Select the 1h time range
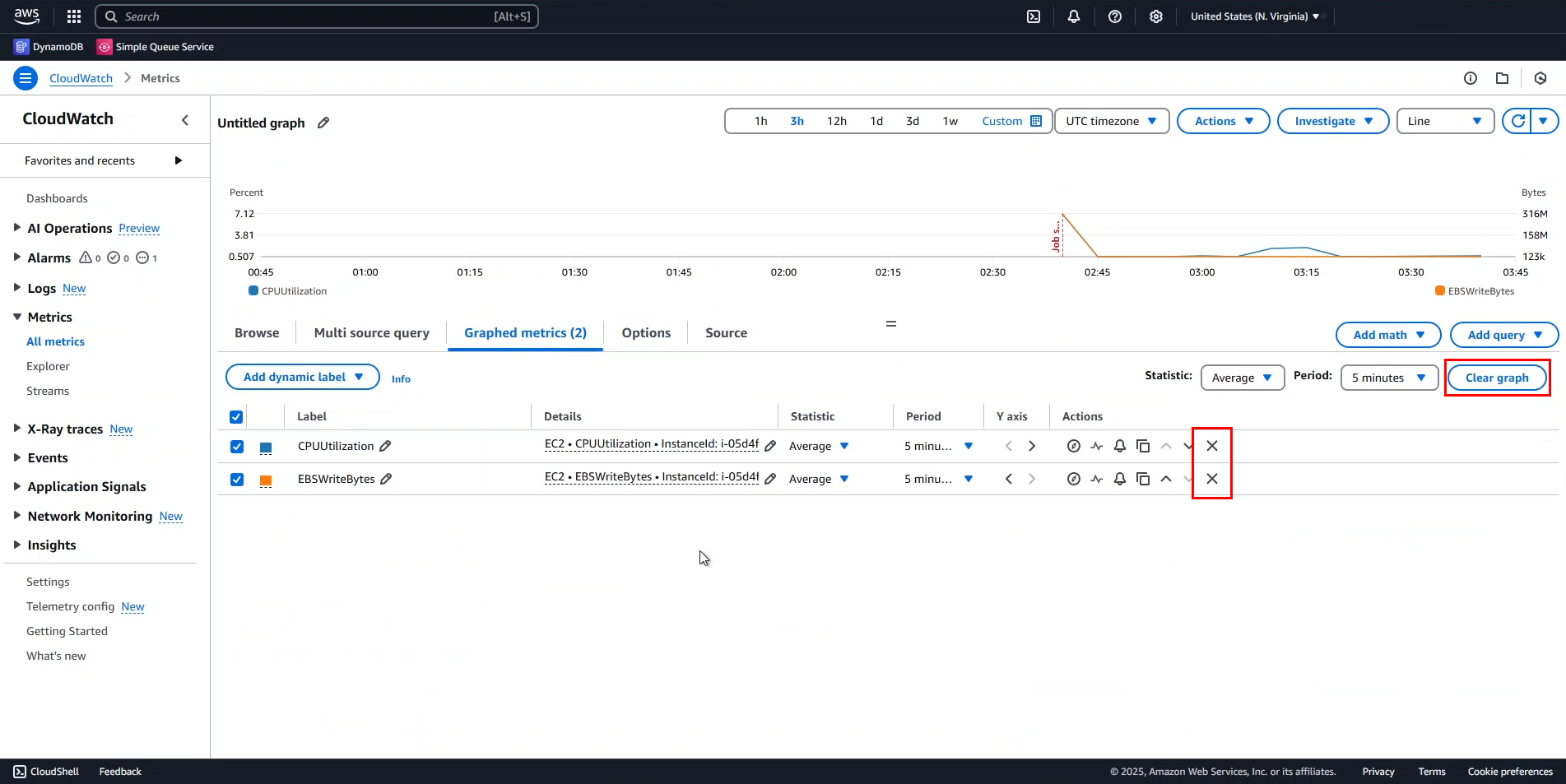This screenshot has width=1566, height=784. tap(761, 121)
